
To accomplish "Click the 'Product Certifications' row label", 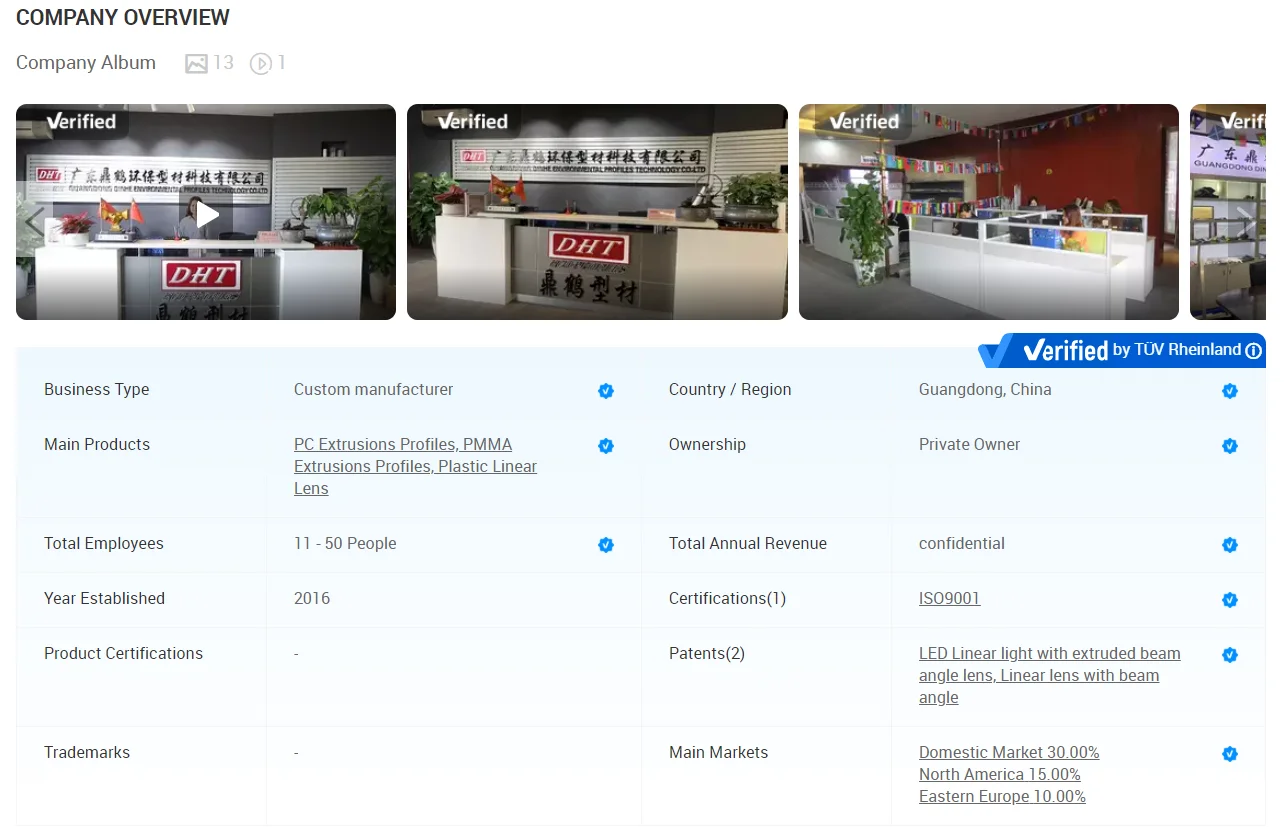I will pyautogui.click(x=123, y=653).
